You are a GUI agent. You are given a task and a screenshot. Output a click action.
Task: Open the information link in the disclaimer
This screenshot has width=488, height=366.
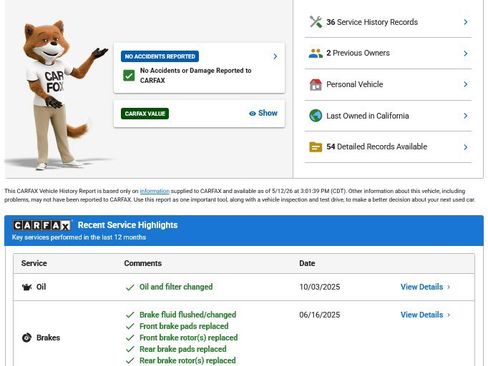(154, 191)
